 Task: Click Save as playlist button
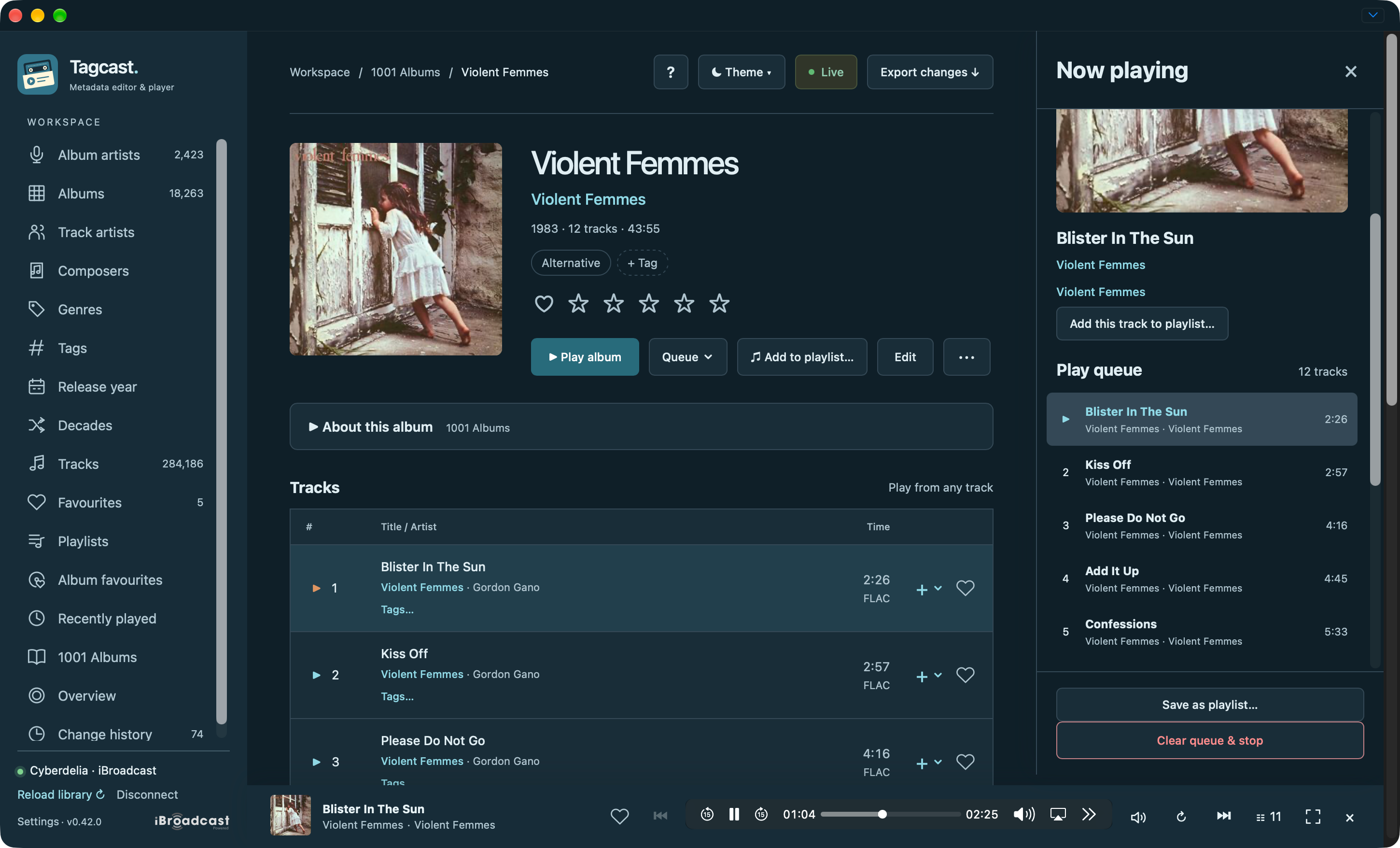click(x=1210, y=704)
